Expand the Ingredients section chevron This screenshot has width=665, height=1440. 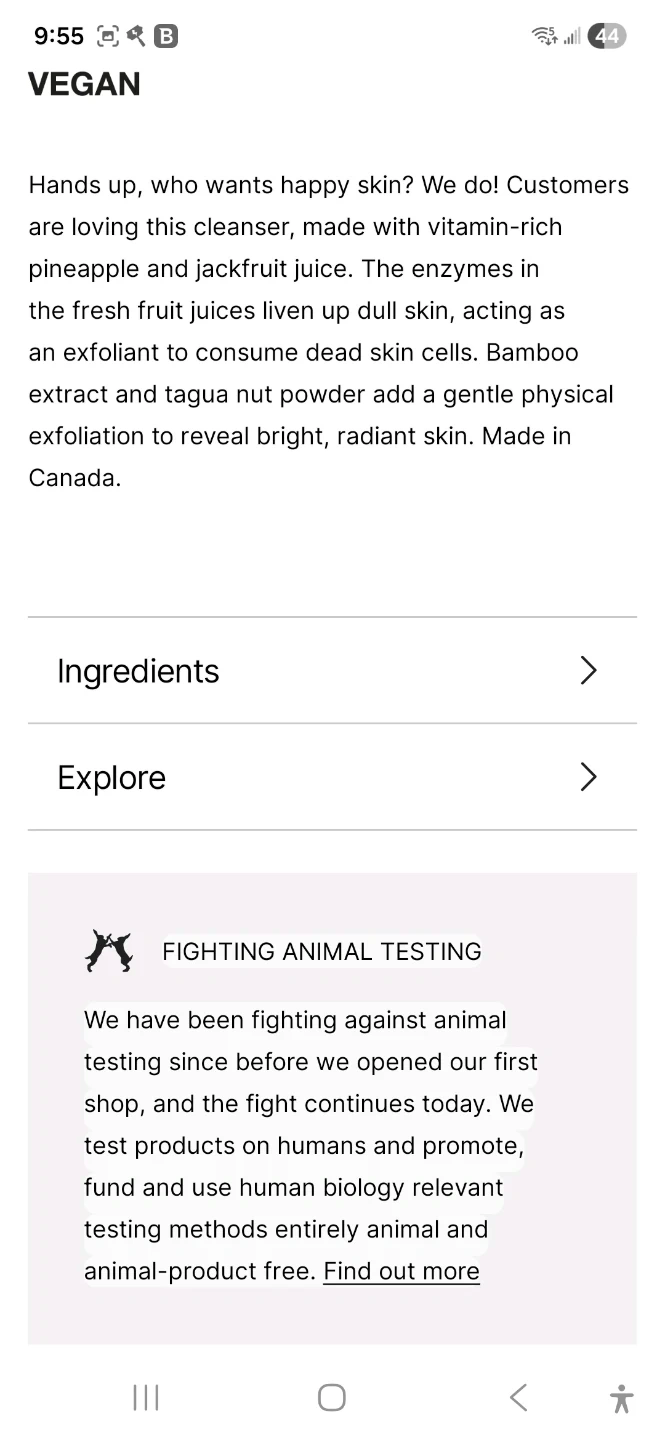588,671
